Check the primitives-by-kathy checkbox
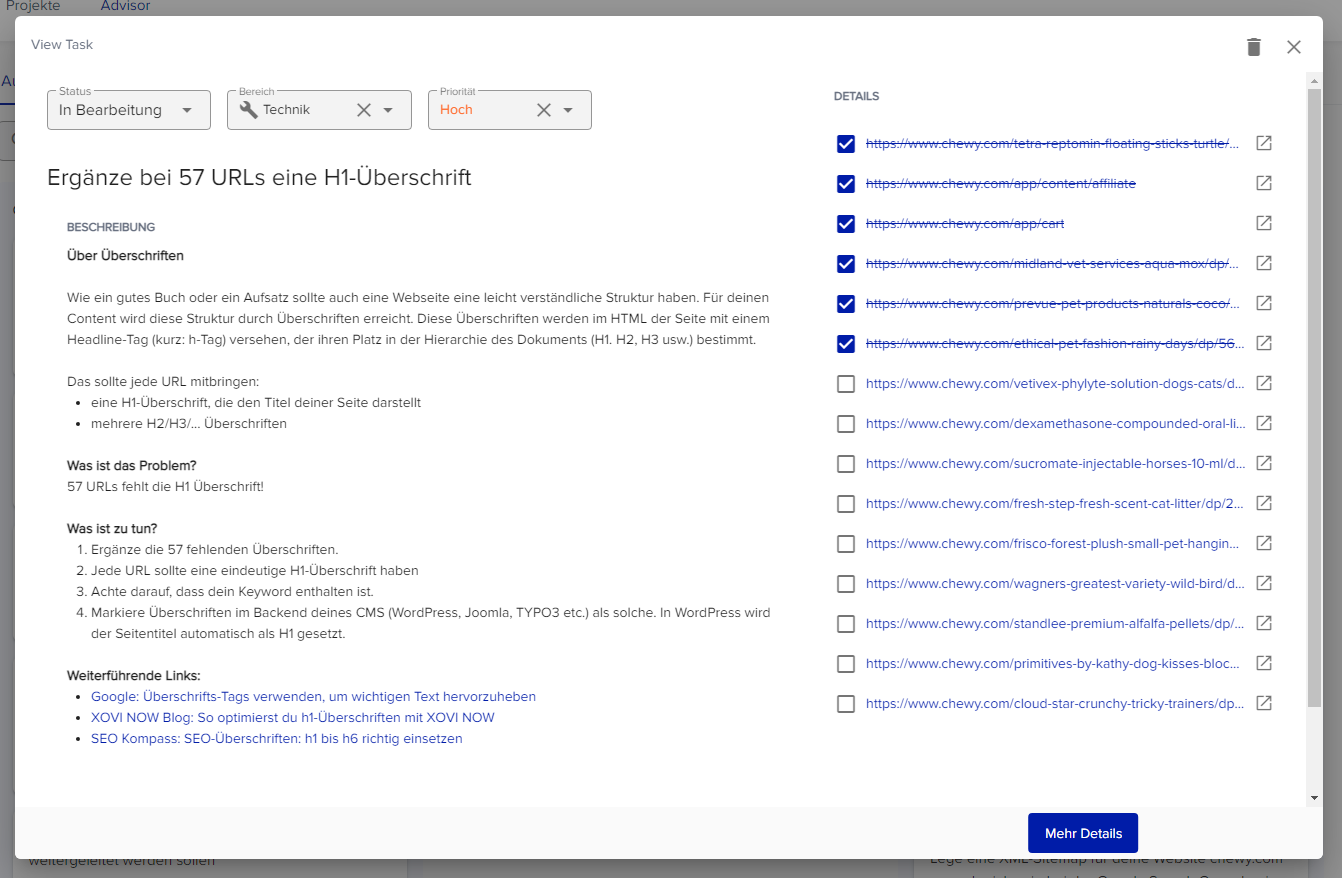The height and width of the screenshot is (878, 1342). (x=846, y=664)
